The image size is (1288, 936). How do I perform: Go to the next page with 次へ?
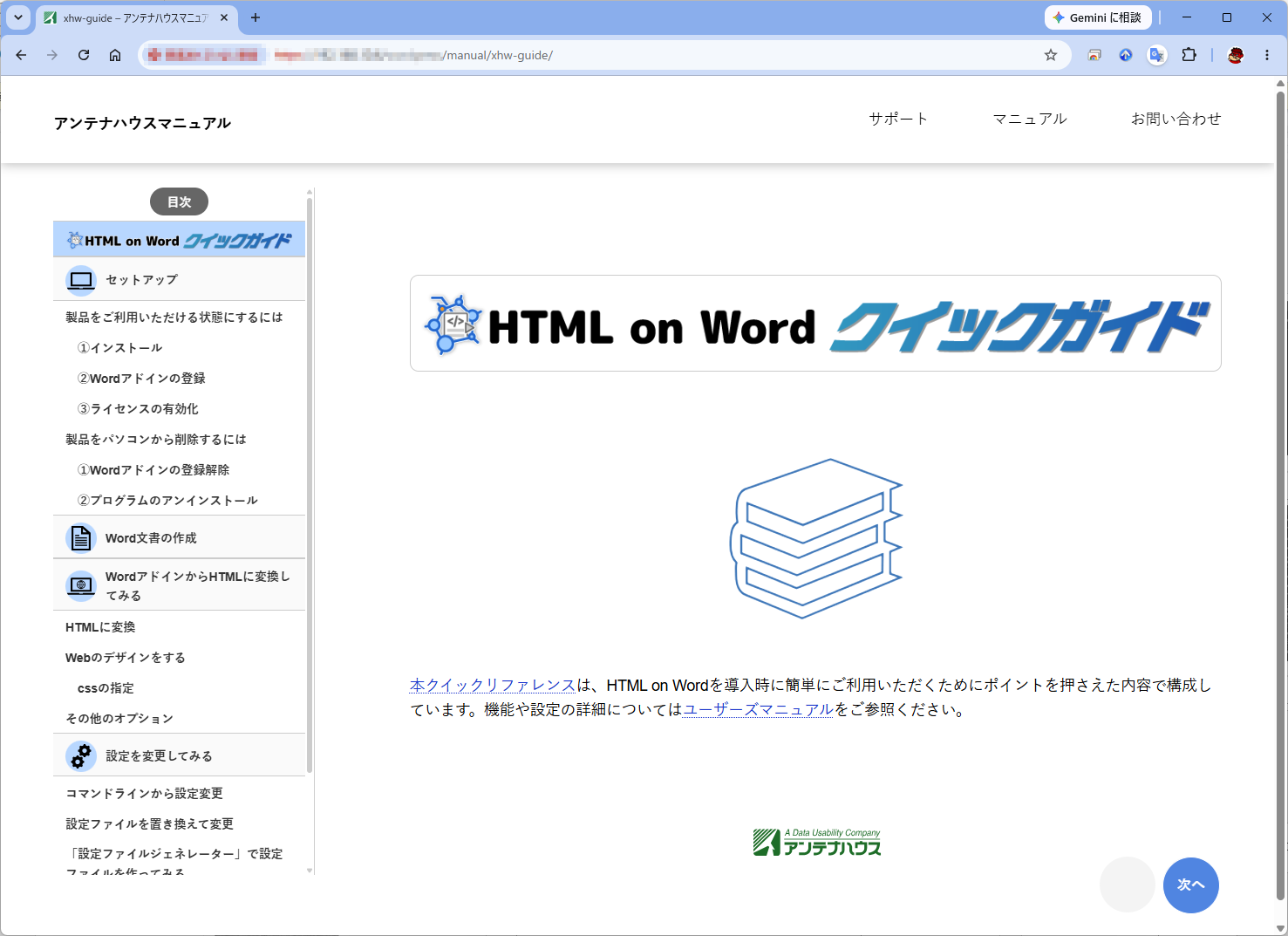1191,885
